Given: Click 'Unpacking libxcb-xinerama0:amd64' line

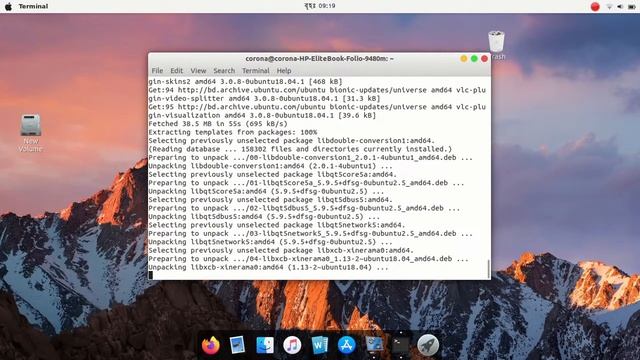Looking at the screenshot, I should click(x=269, y=267).
